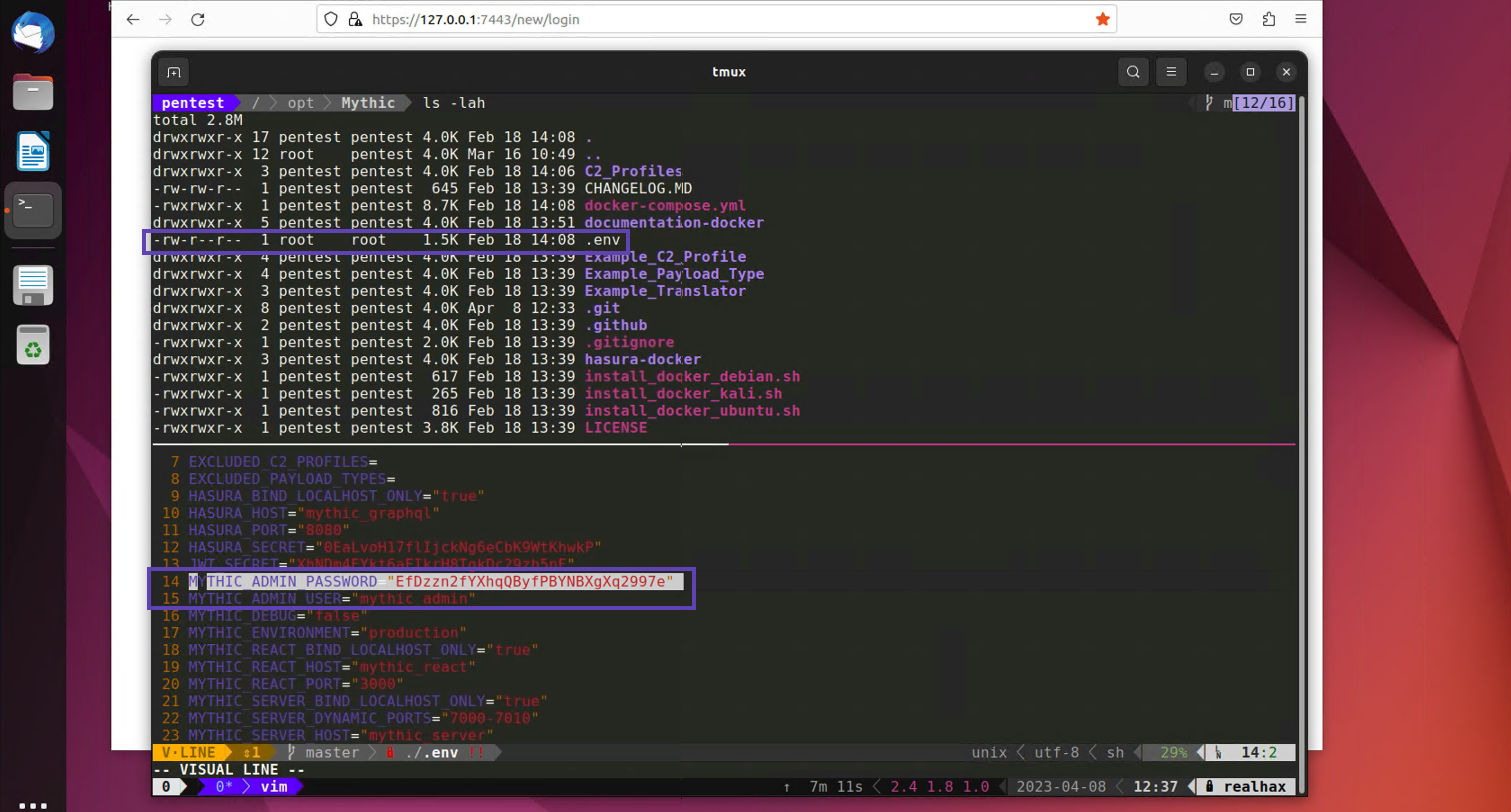Open LibreOffice Writer from the dock
Viewport: 1511px width, 812px height.
33,151
